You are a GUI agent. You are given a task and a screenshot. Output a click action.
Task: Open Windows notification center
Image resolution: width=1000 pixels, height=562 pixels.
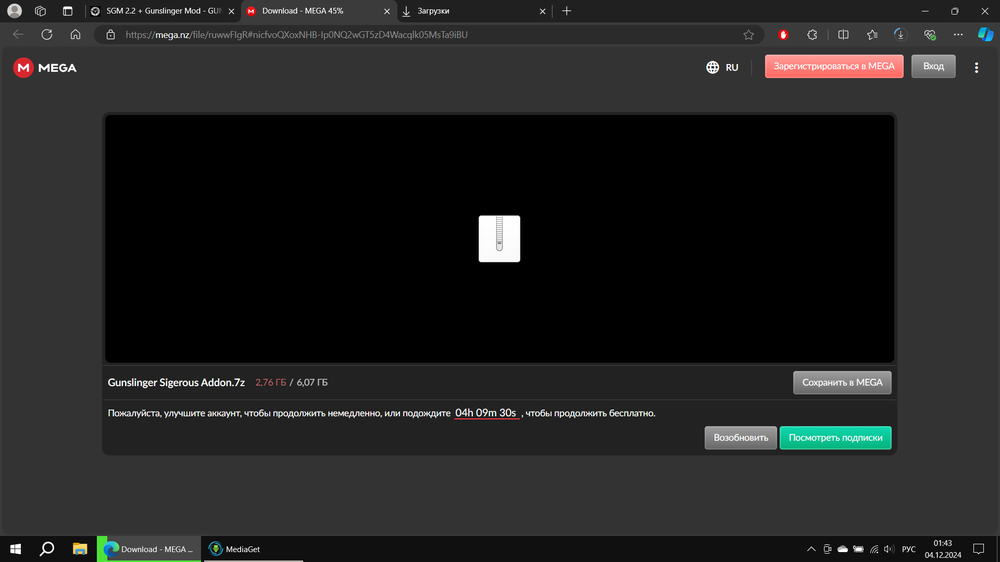pos(978,549)
